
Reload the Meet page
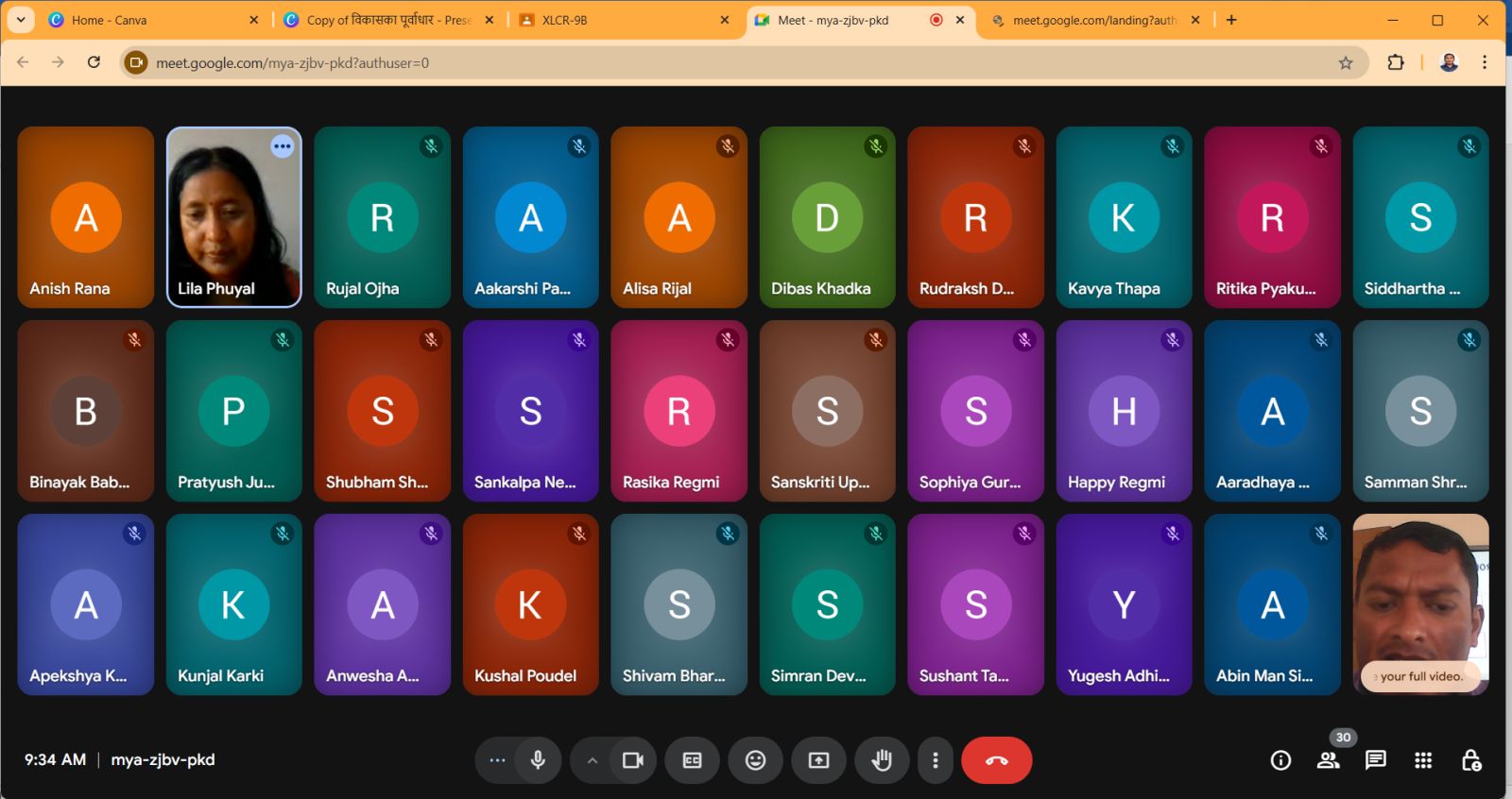[94, 62]
